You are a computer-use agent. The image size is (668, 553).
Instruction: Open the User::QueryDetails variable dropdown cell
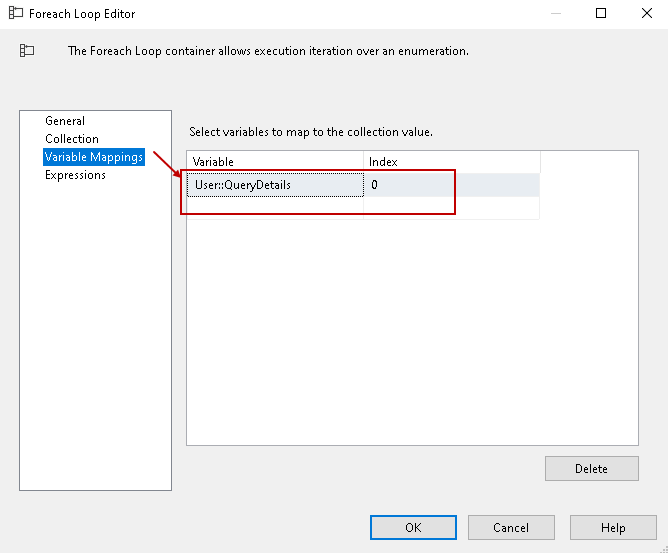275,185
